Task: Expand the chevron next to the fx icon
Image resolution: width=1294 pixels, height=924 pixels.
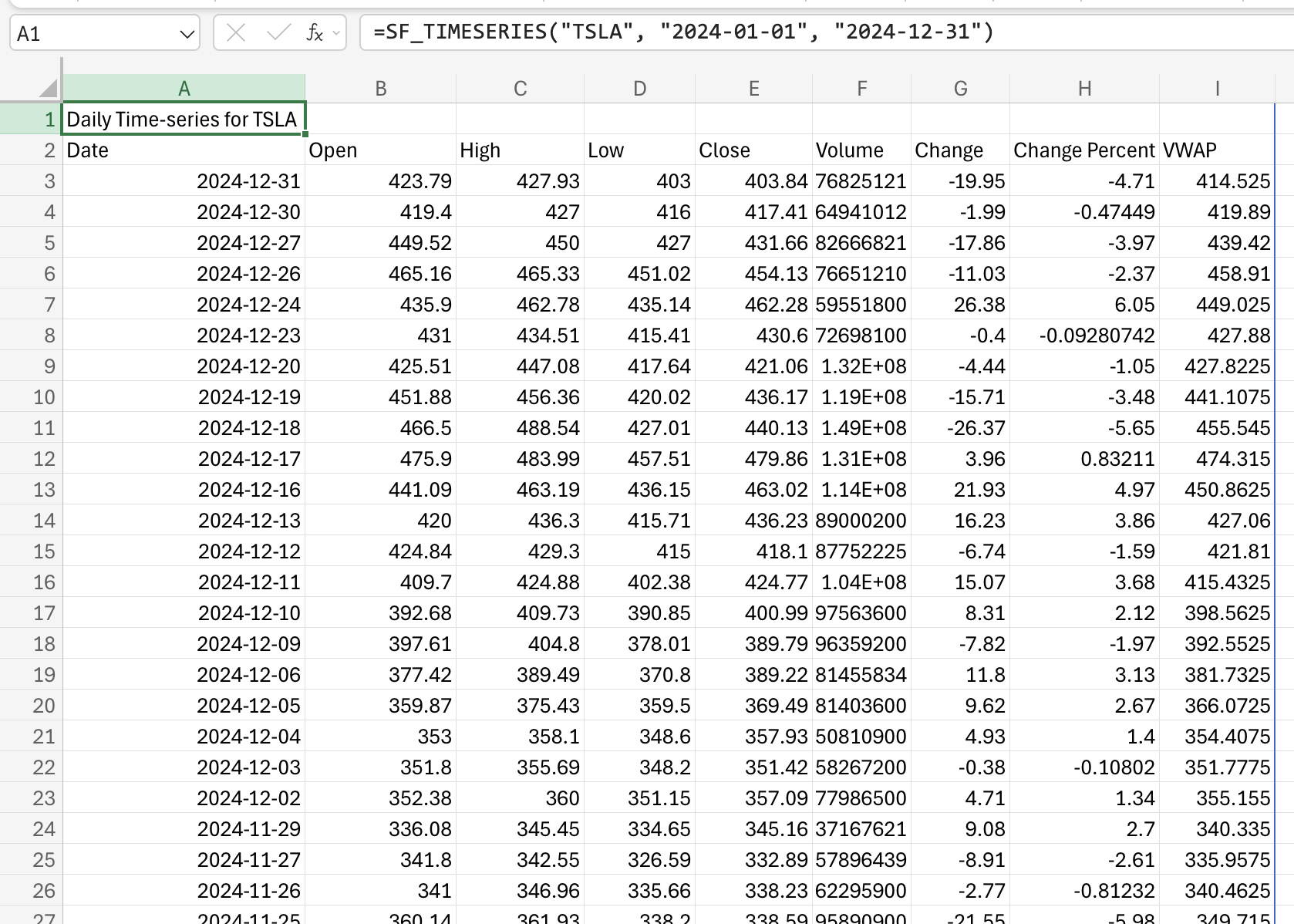Action: [335, 34]
